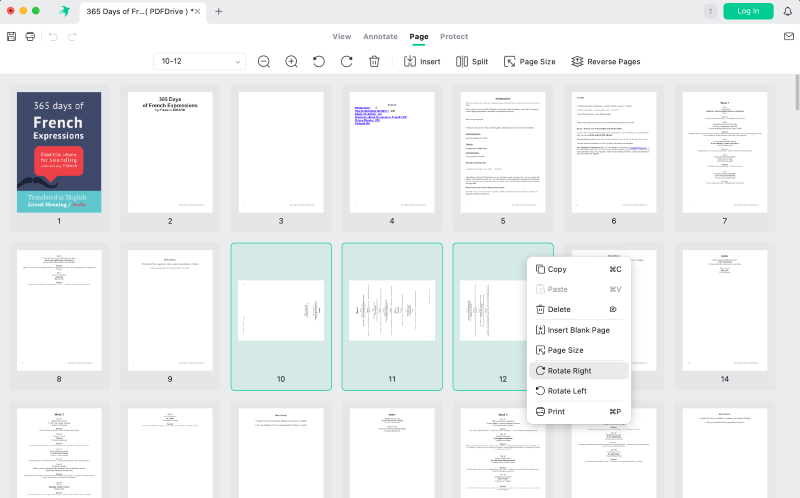Click the print icon in top toolbar

[x=30, y=36]
